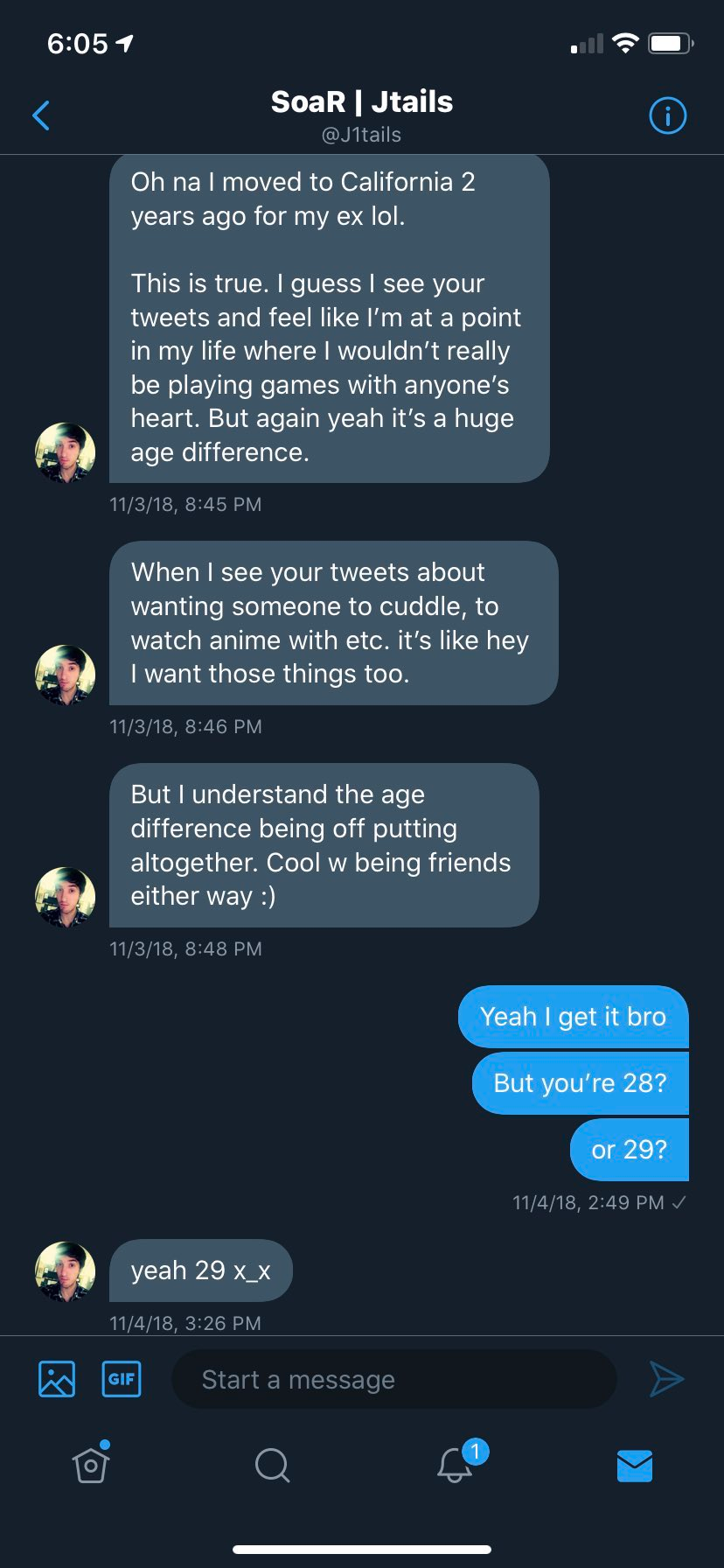Select the Messages envelope tab
The width and height of the screenshot is (724, 1568).
point(635,1466)
